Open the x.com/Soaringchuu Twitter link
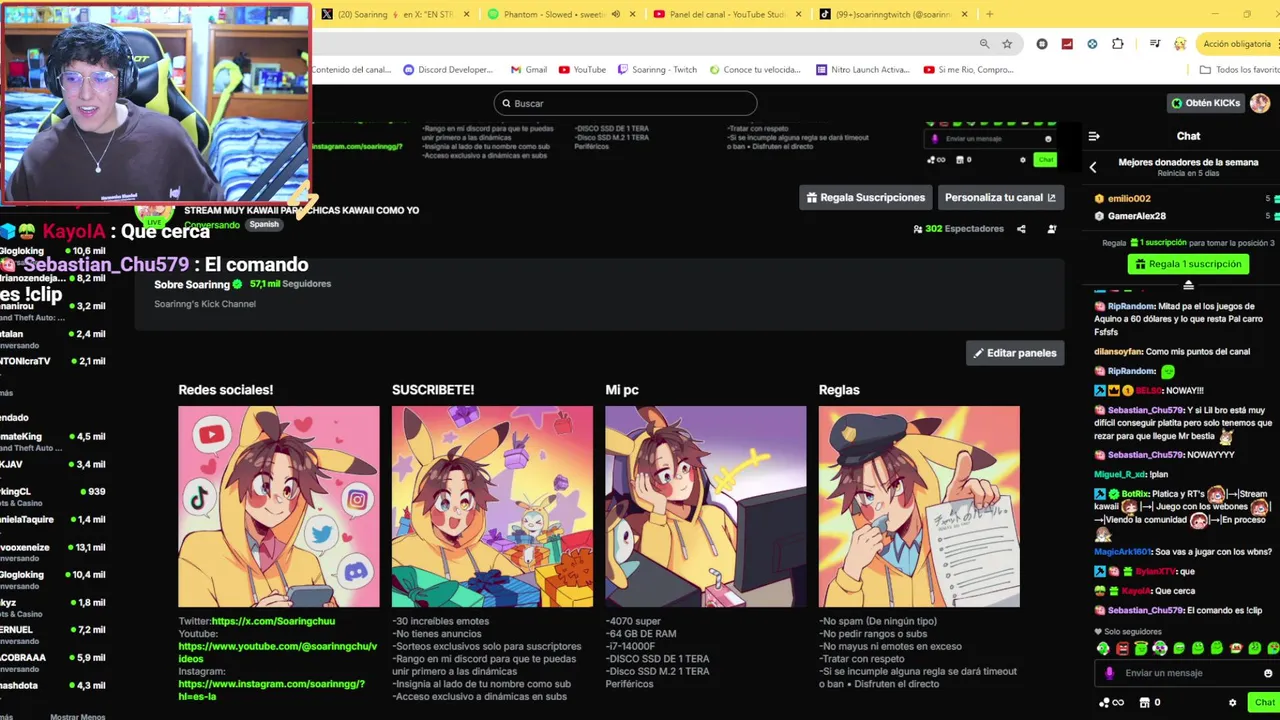Viewport: 1280px width, 720px height. 273,621
